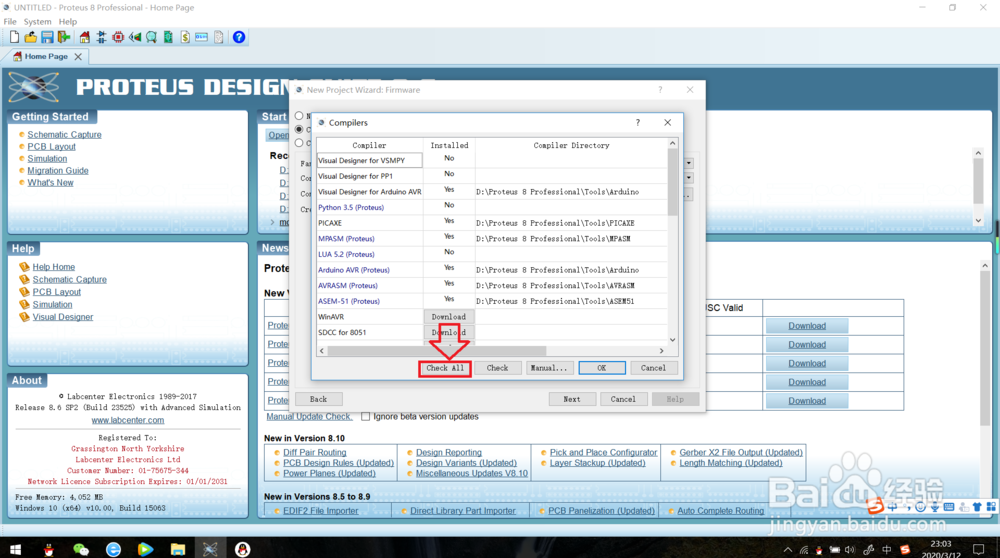Viewport: 1000px width, 558px height.
Task: Open a project via the folder icon
Action: point(30,37)
